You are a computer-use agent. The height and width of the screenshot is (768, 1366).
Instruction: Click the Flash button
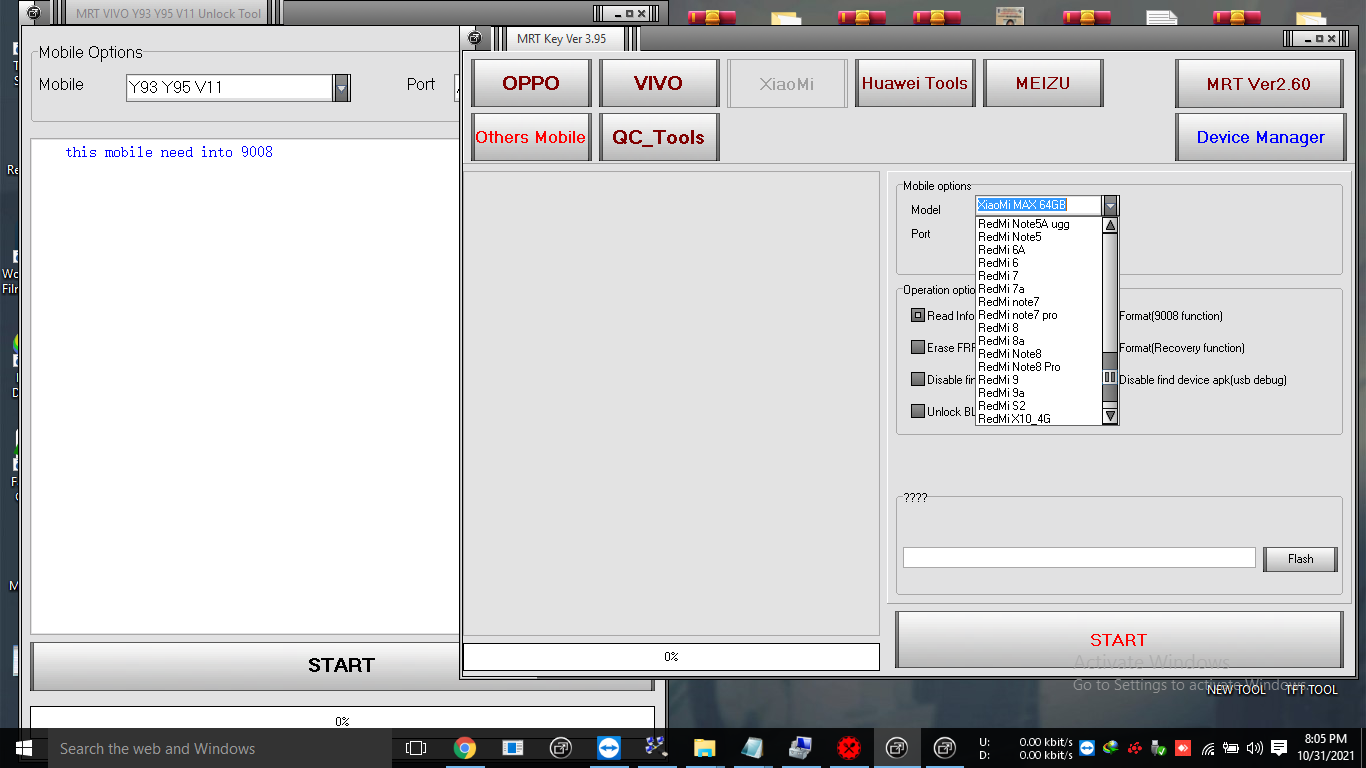pyautogui.click(x=1300, y=559)
